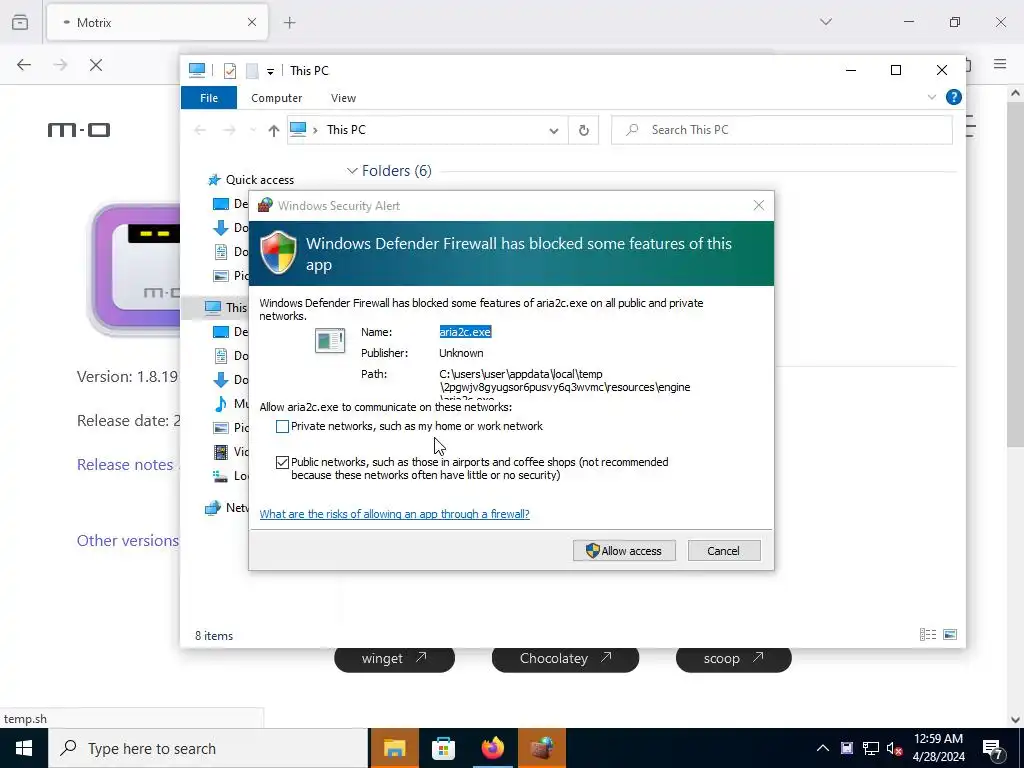Click the muted volume tray icon

pos(895,748)
